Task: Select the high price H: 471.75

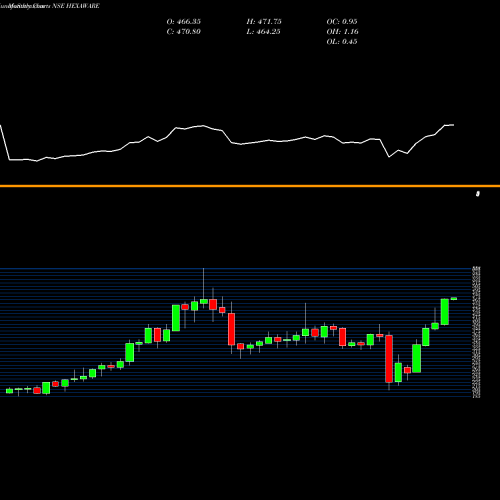Action: [x=264, y=22]
